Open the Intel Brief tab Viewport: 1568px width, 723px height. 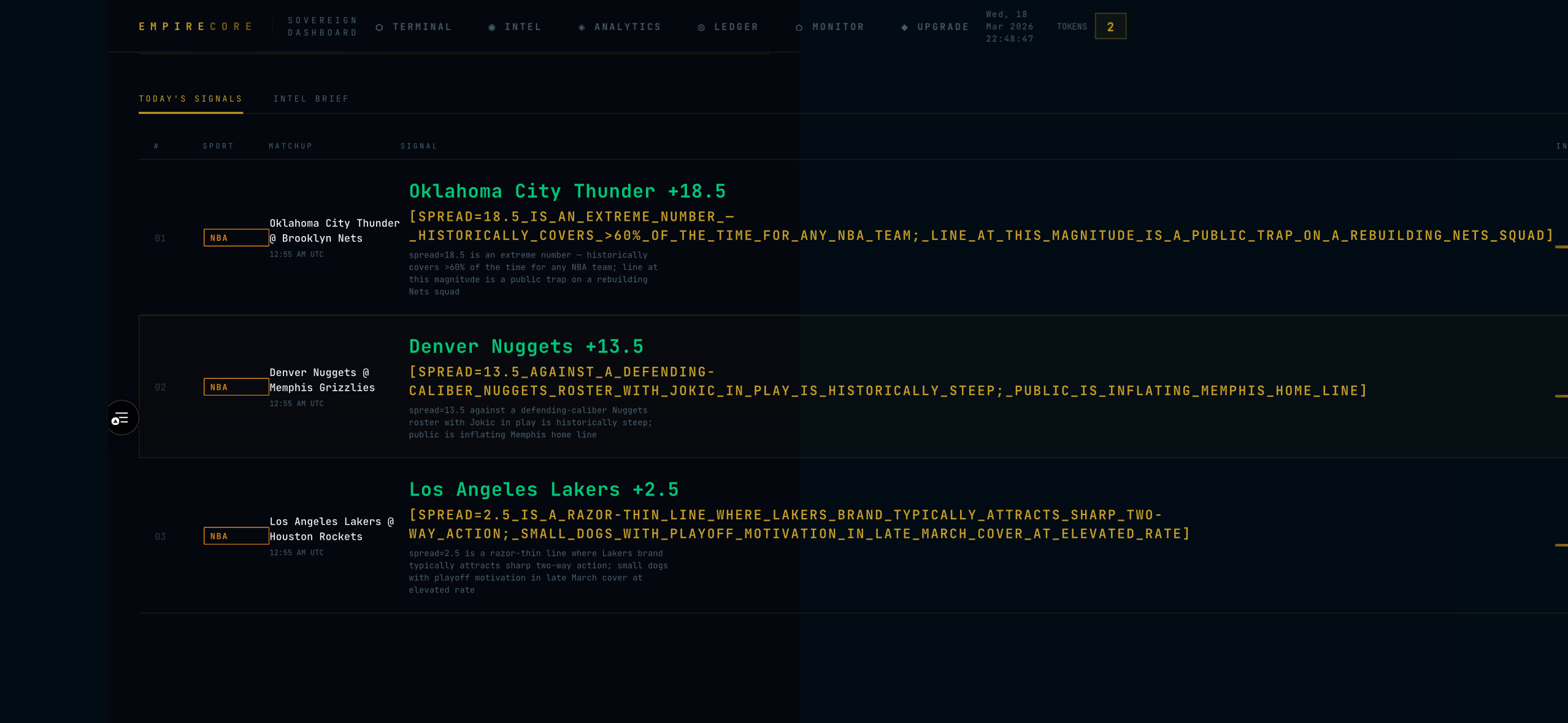(x=311, y=99)
